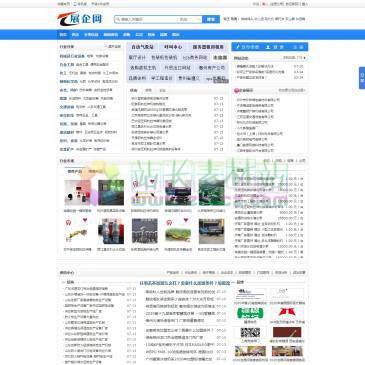Image resolution: width=365 pixels, height=365 pixels.
Task: Open the red and blue cylinders product thumbnail
Action: [x=111, y=231]
